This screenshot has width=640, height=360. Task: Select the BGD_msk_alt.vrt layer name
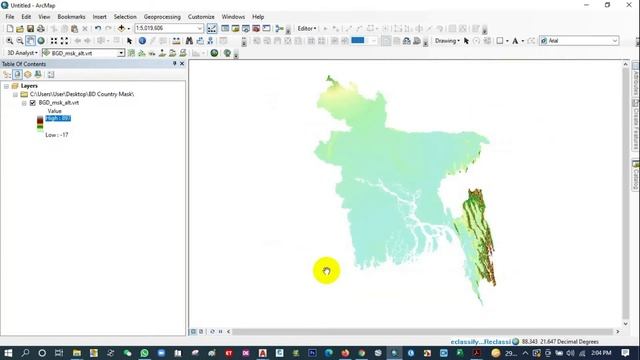pos(59,103)
